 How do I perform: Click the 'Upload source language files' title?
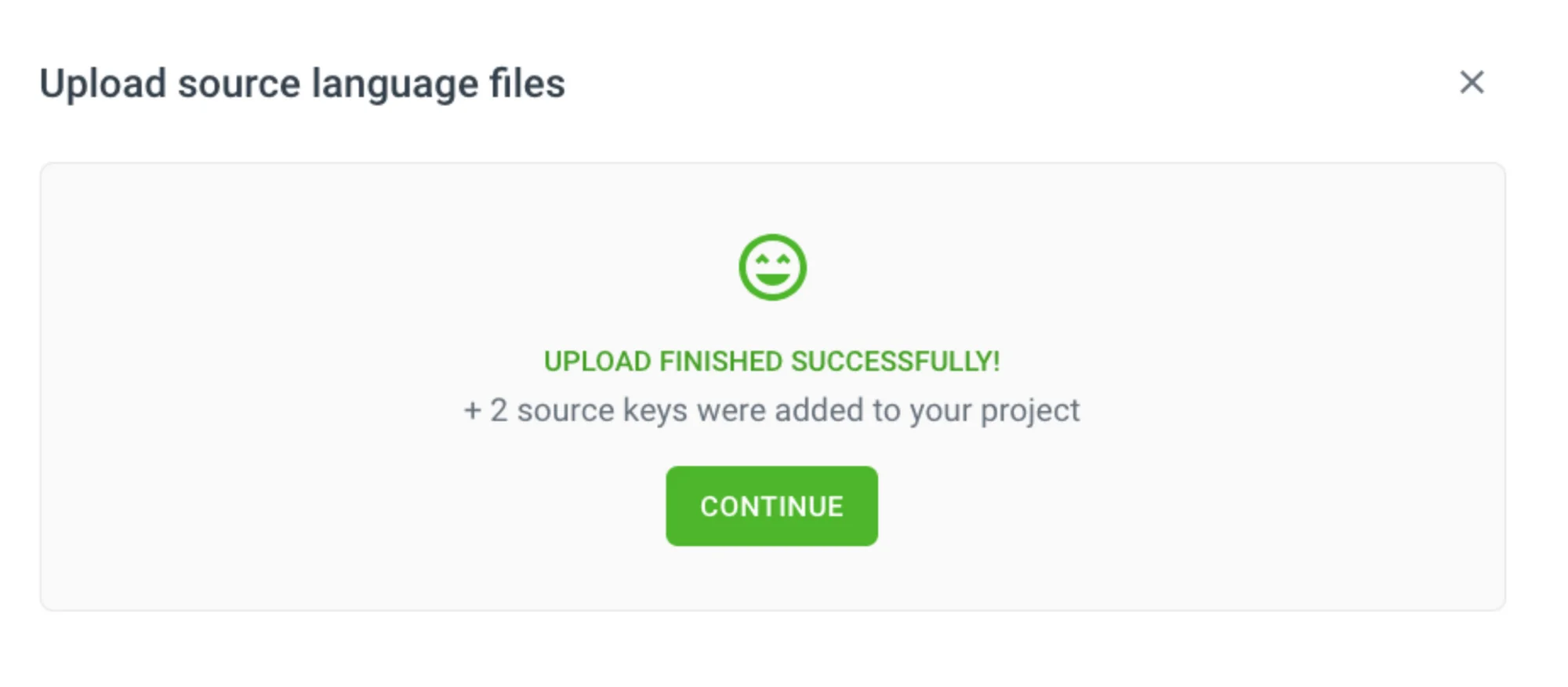point(302,84)
